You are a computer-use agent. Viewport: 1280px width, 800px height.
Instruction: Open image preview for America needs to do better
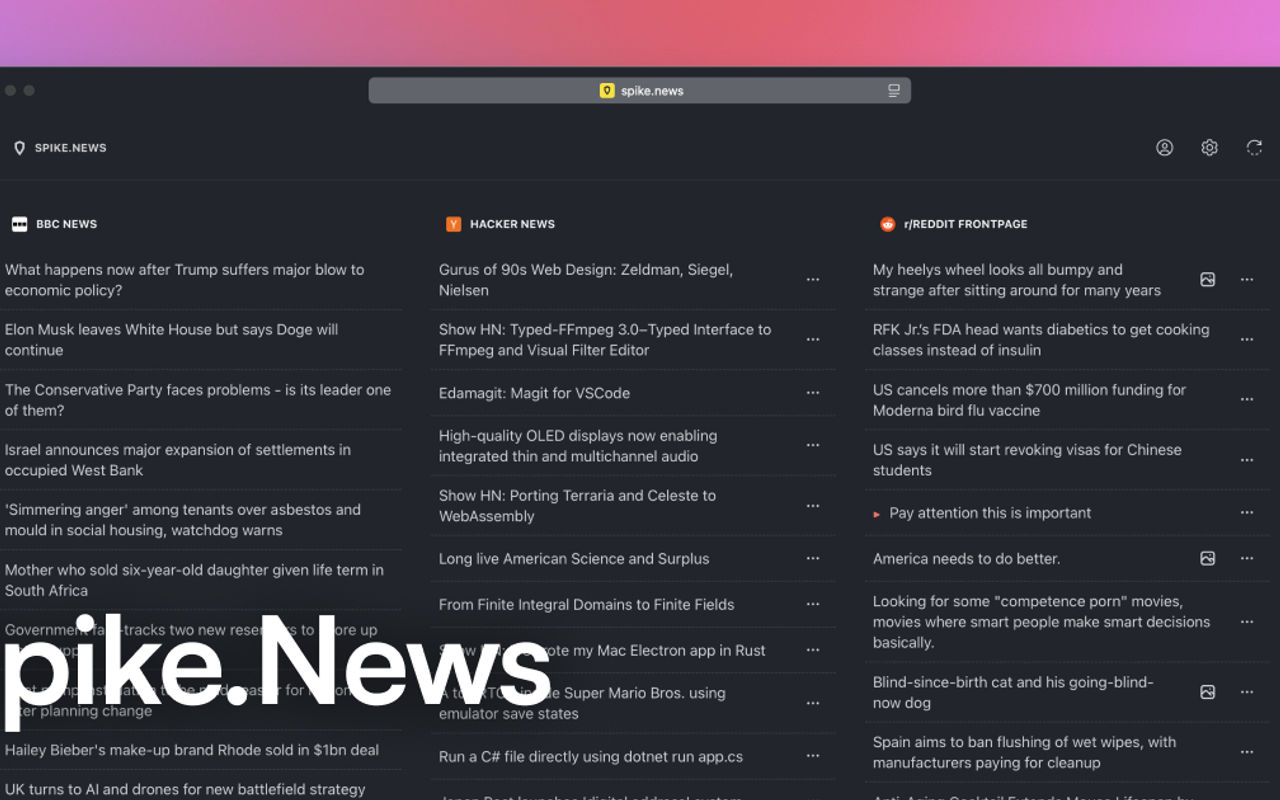1207,558
